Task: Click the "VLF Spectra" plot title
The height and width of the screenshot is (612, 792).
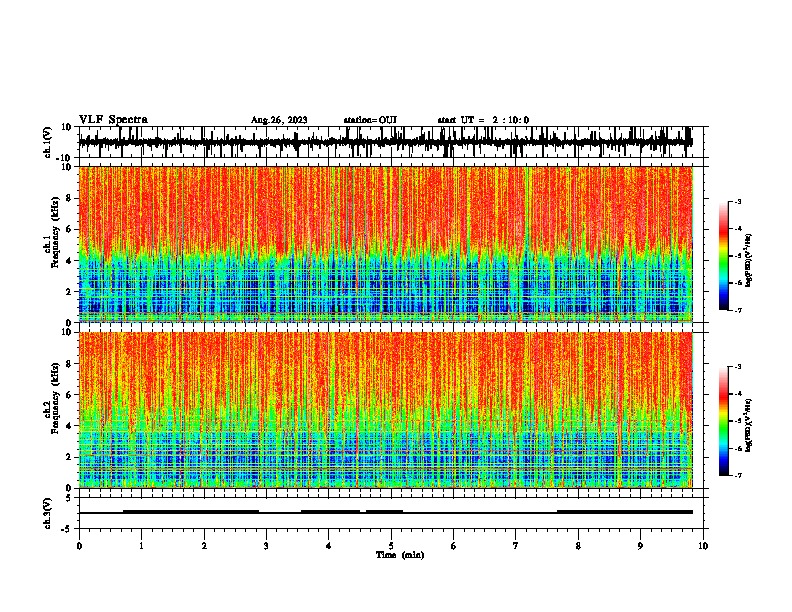Action: [x=113, y=120]
